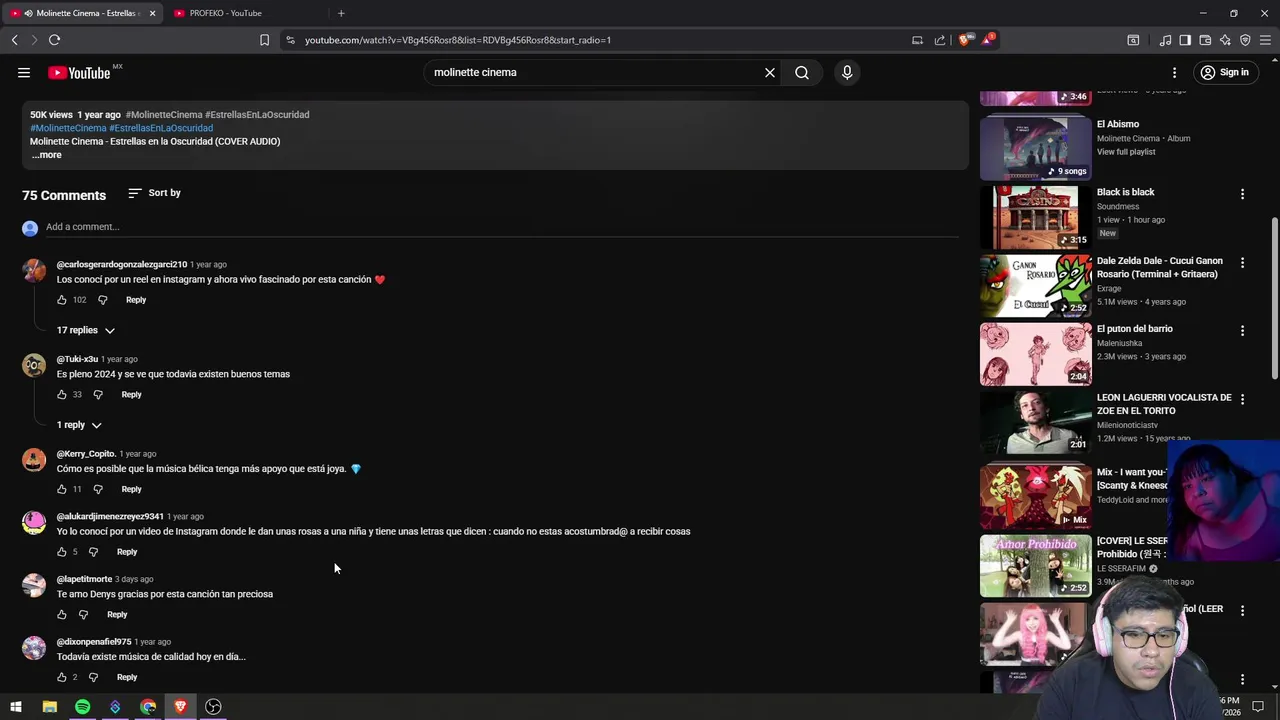Close the Molinette Cinema tab
The height and width of the screenshot is (720, 1280).
coord(153,13)
